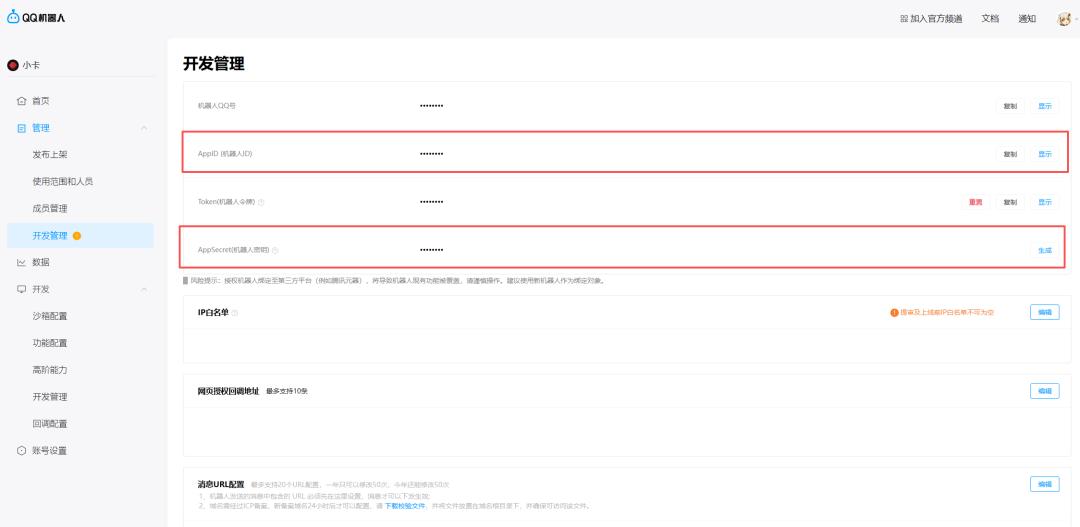Click the 小卡 bot avatar icon
Viewport: 1080px width, 527px height.
coord(12,65)
